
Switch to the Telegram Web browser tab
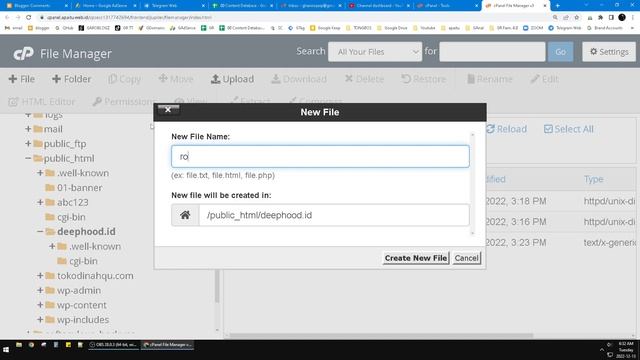click(x=173, y=6)
